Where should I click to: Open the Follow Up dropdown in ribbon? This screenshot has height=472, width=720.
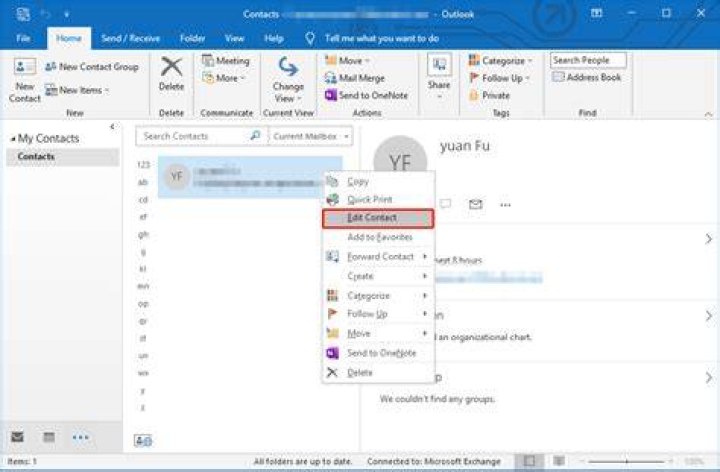point(499,78)
